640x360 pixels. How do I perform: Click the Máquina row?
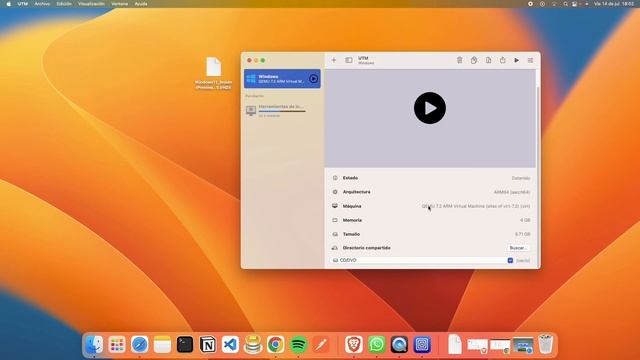[432, 206]
